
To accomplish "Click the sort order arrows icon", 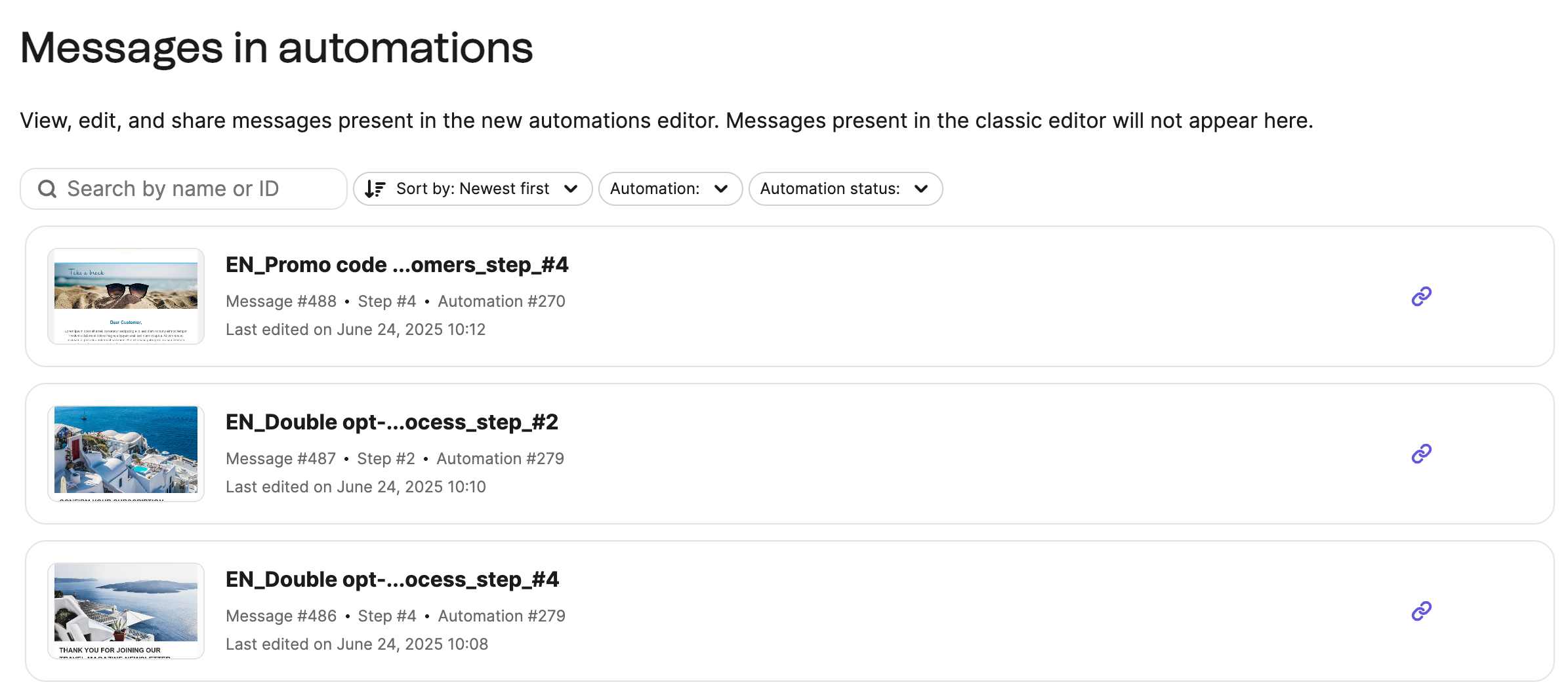I will coord(375,189).
